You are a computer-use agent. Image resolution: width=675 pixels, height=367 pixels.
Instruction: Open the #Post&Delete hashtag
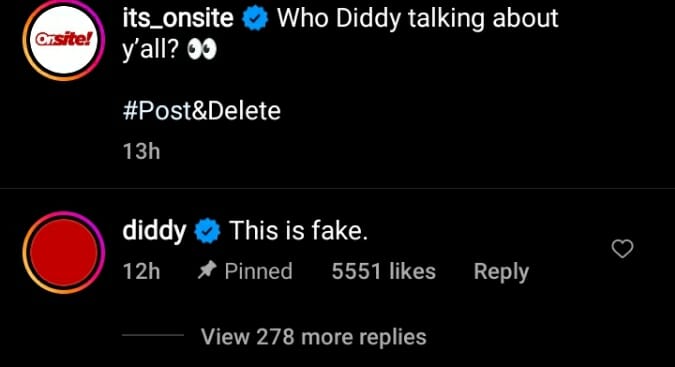pos(201,111)
